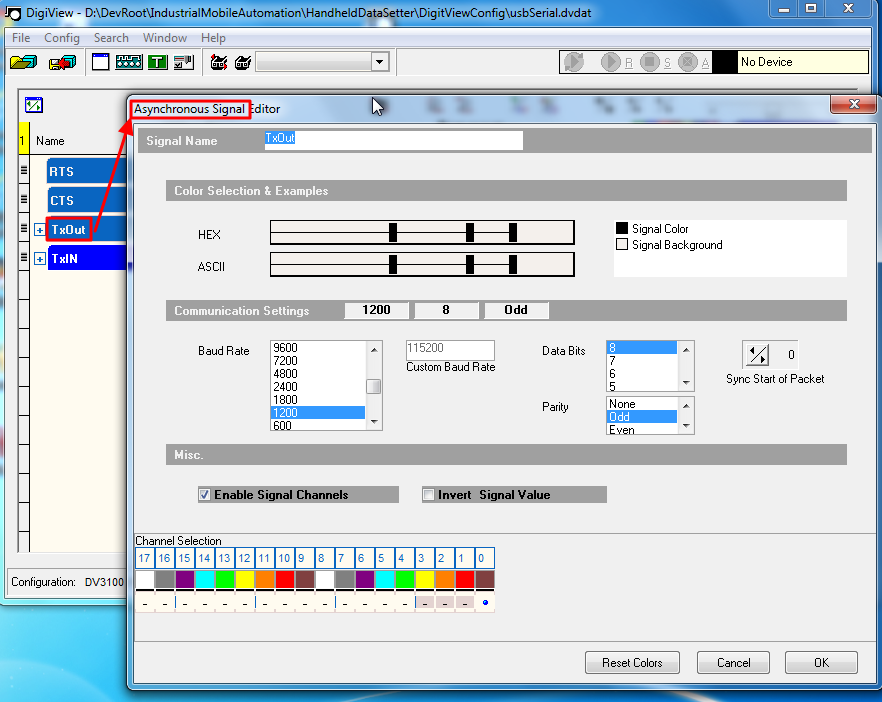Open the Search menu
Viewport: 882px width, 702px height.
[x=111, y=38]
